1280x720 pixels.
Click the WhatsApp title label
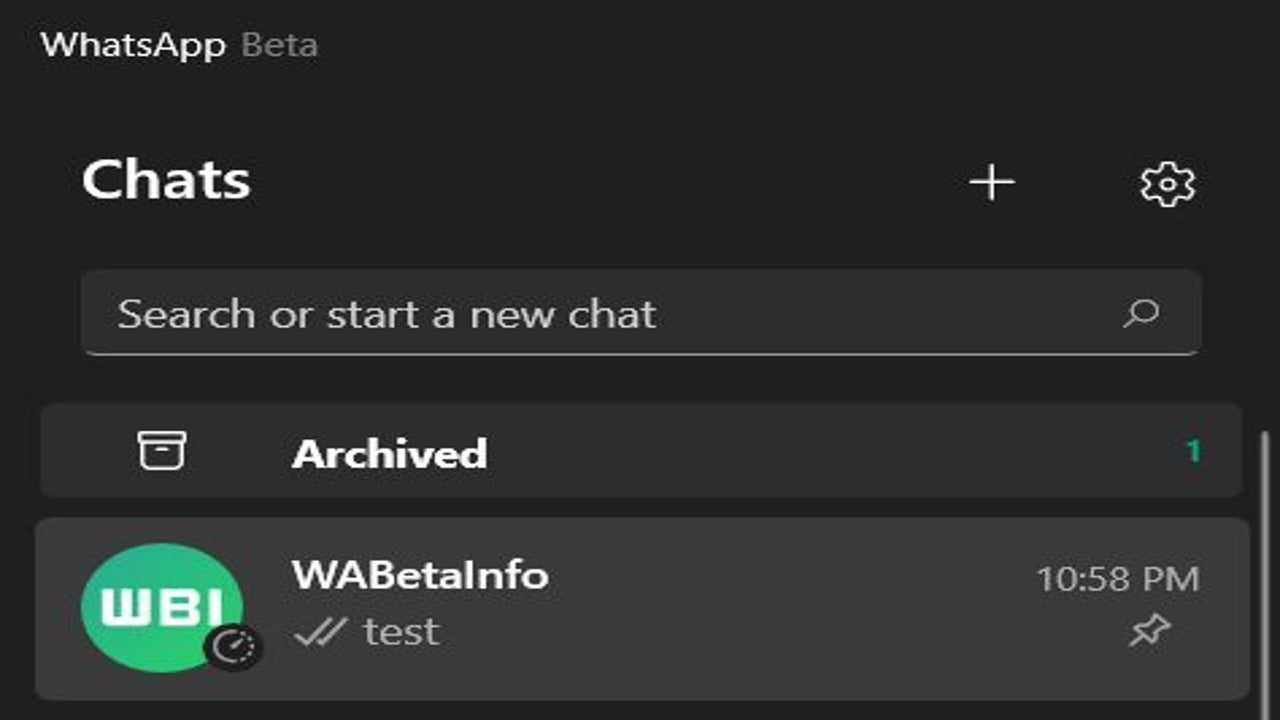coord(131,44)
